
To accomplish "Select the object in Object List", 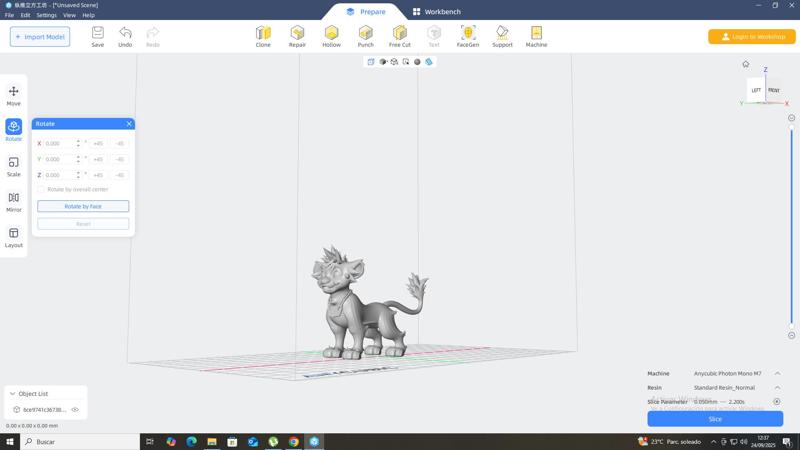I will tap(45, 410).
